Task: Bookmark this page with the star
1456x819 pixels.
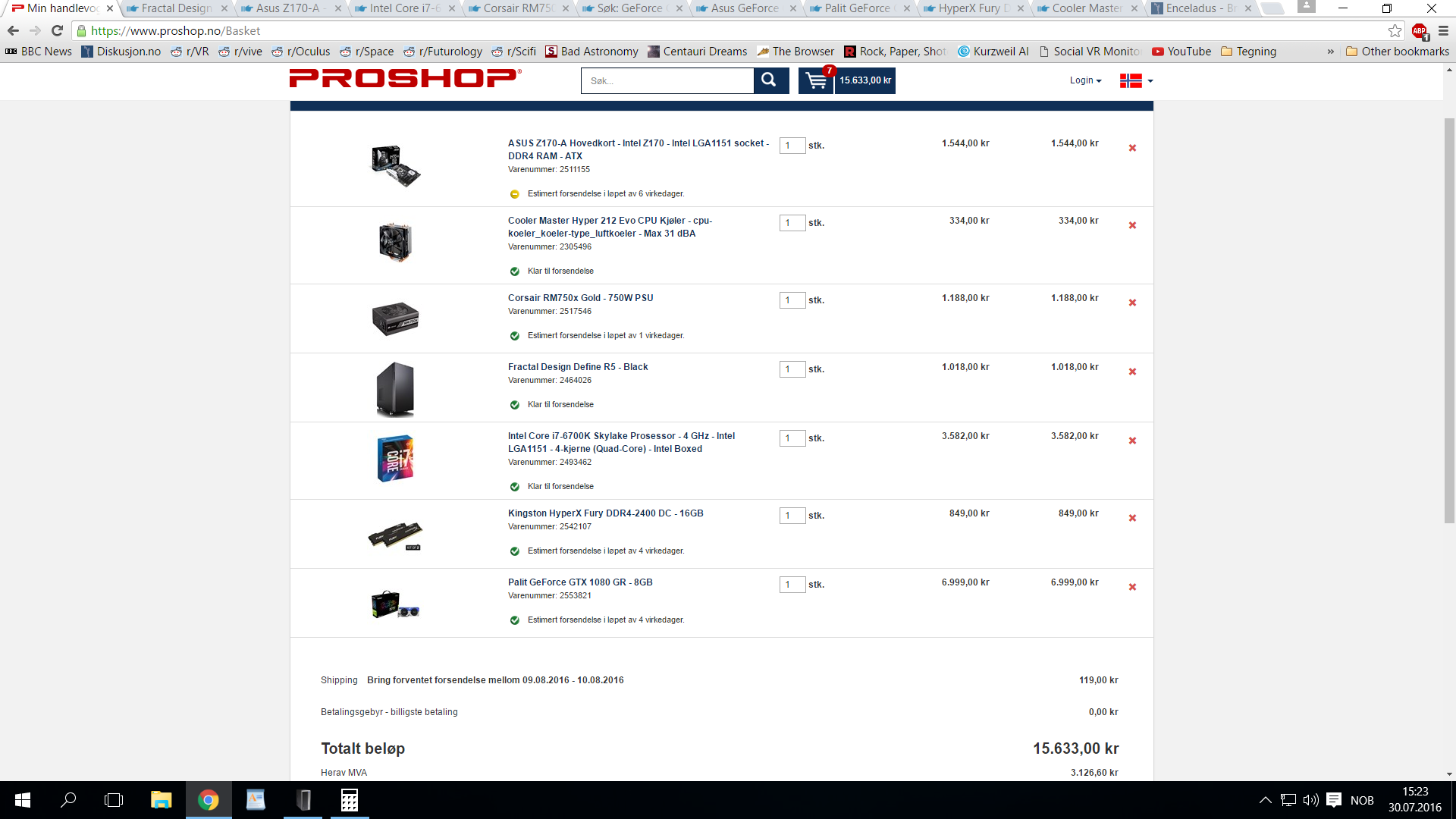Action: 1395,31
